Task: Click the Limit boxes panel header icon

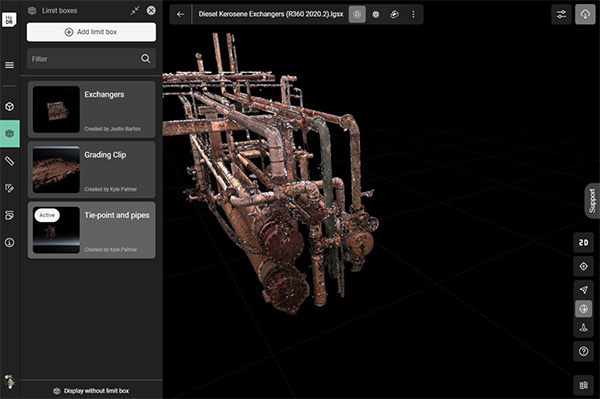Action: (32, 11)
